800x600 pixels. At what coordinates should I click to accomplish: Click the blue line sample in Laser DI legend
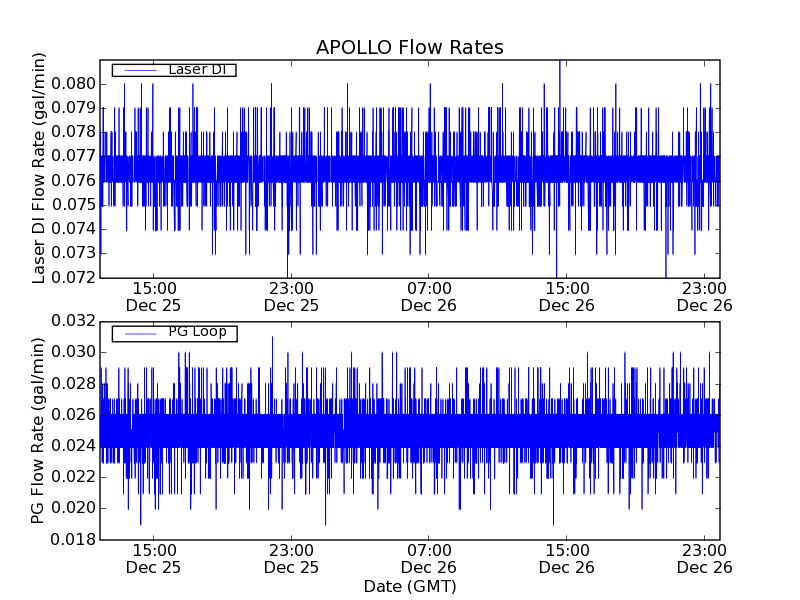click(x=137, y=69)
